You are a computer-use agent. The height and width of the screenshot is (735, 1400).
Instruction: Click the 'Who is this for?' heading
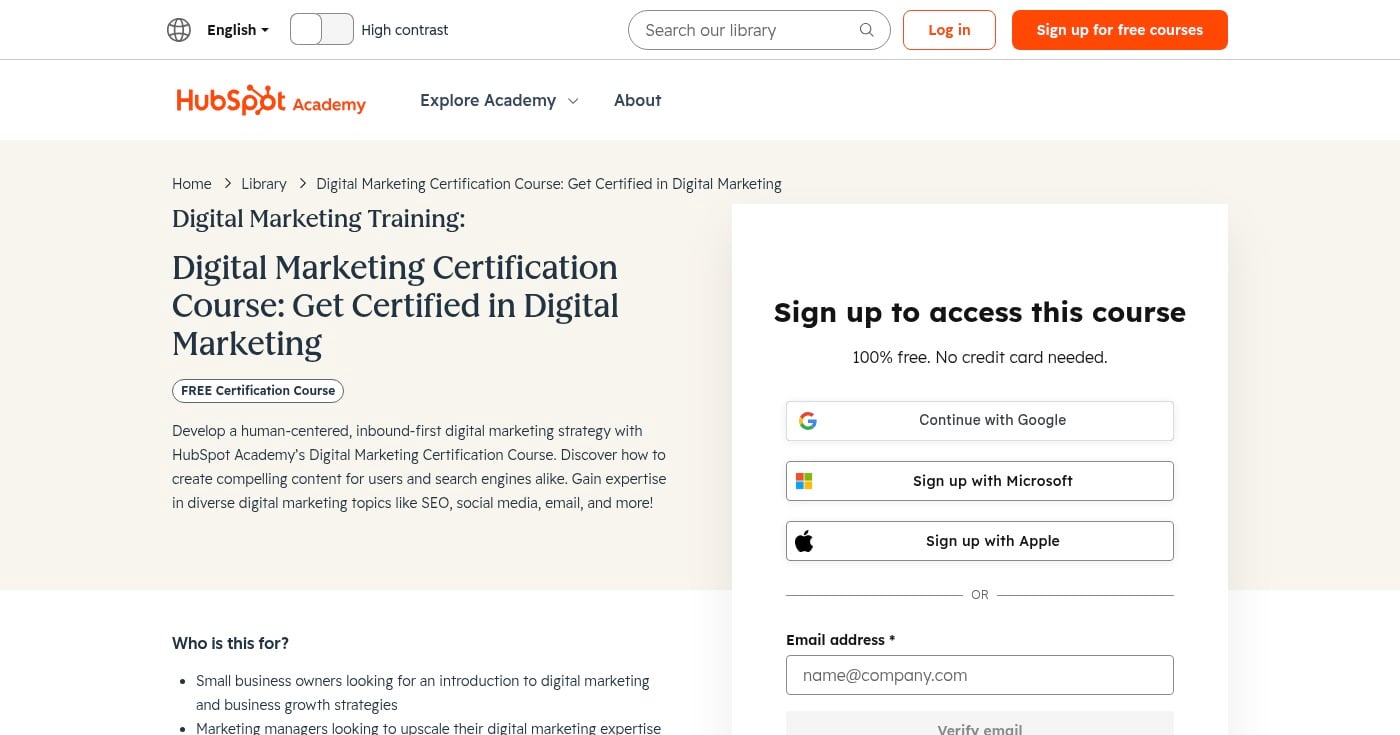[x=230, y=643]
